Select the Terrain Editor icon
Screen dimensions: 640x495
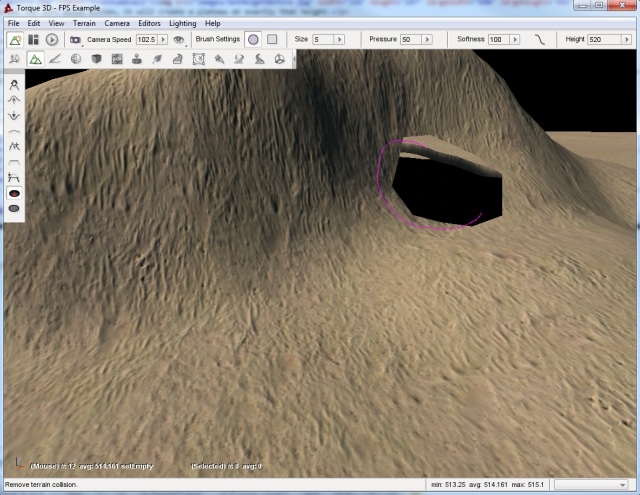35,60
